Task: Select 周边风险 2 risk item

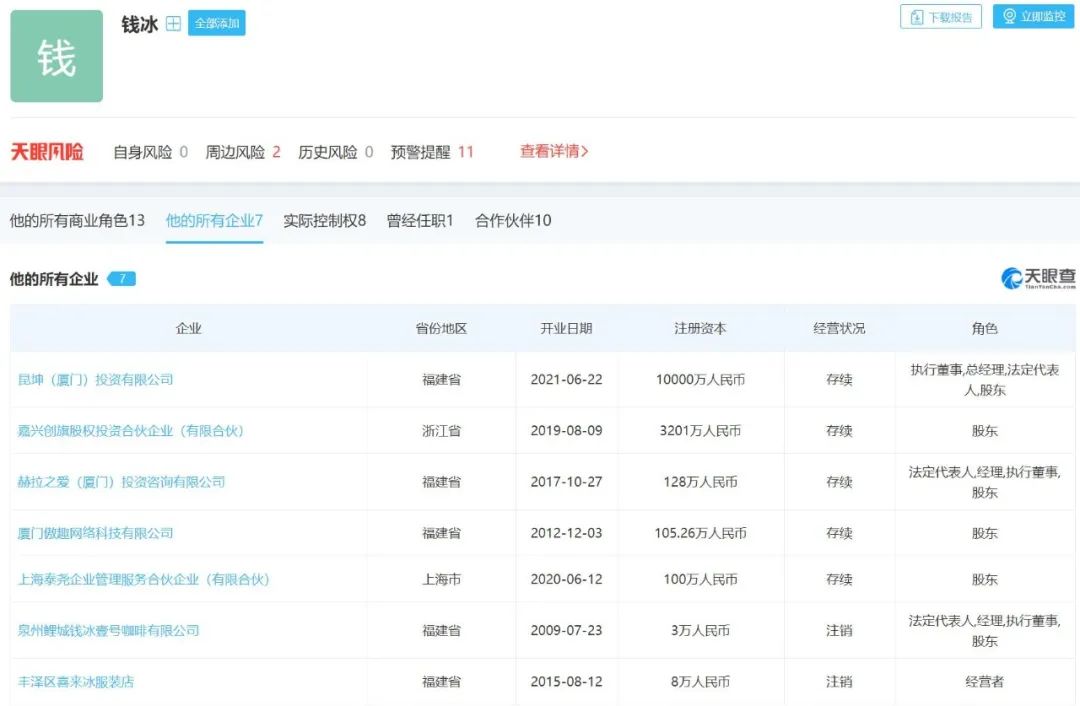Action: [x=243, y=152]
